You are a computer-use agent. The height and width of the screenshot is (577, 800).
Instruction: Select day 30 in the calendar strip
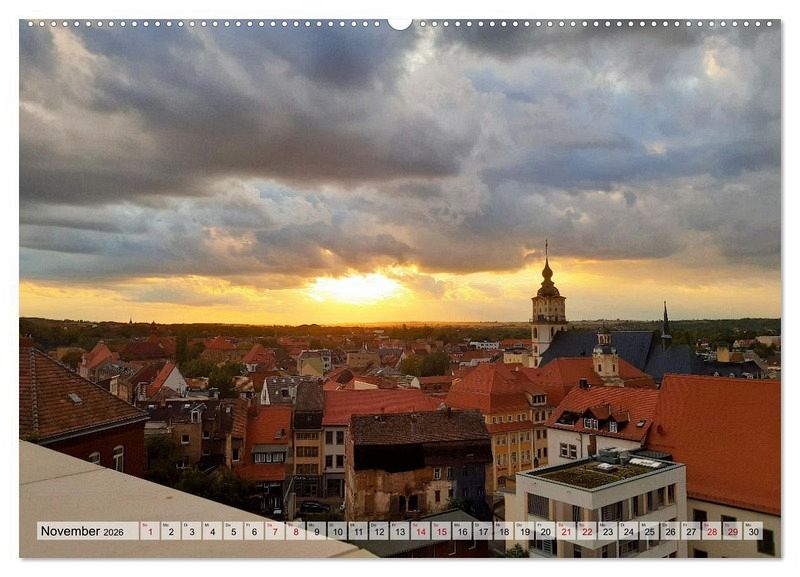754,531
